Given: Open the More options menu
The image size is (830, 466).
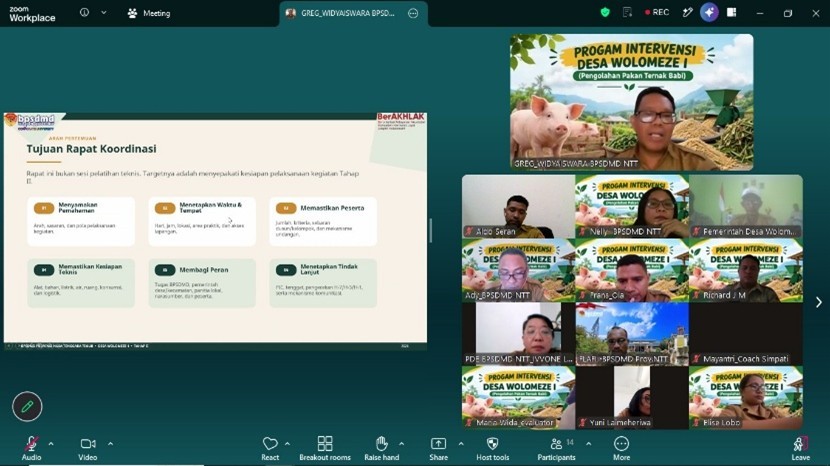Looking at the screenshot, I should [x=621, y=448].
